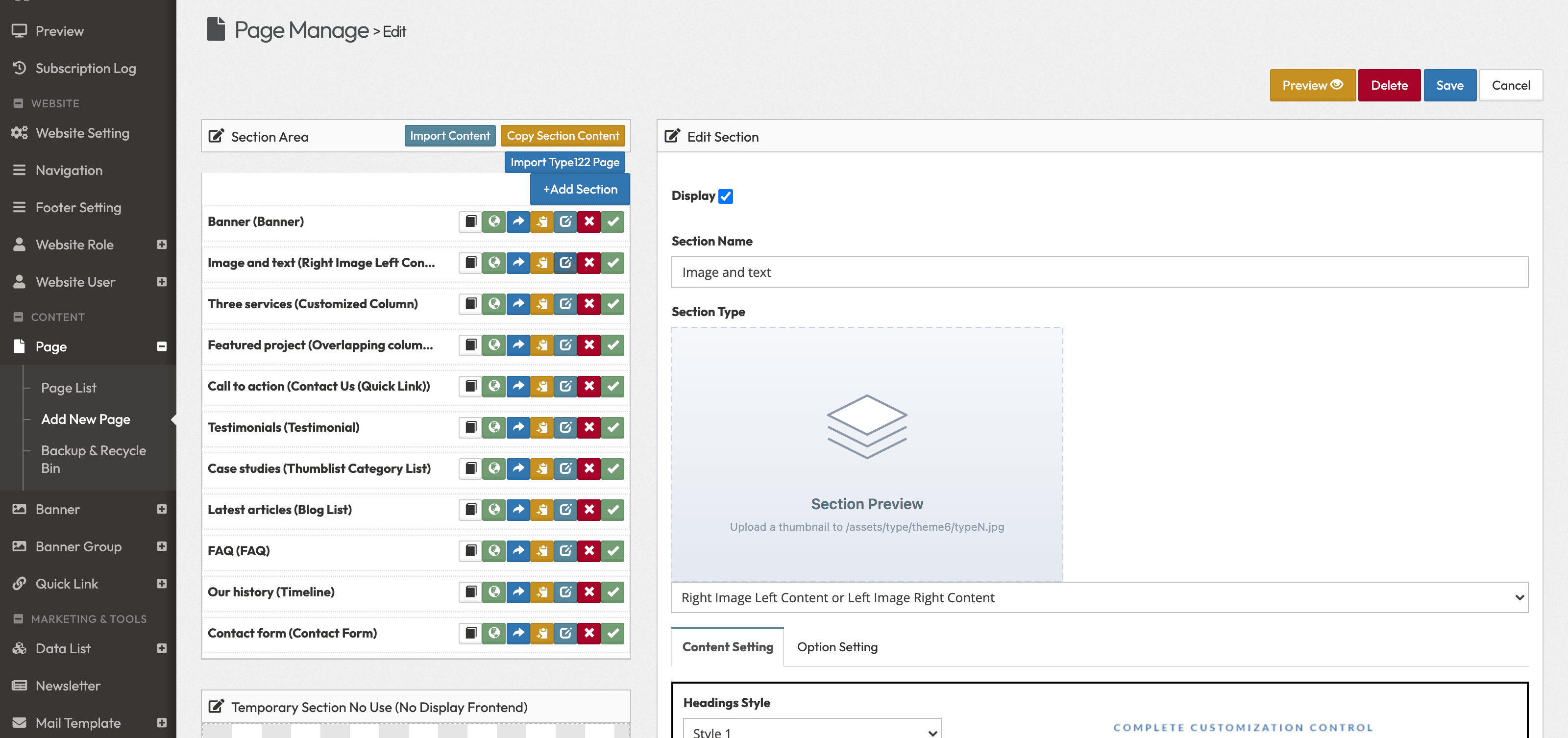Click the Section Preview thumbnail placeholder
Screen dimensions: 1568x738
coord(867,455)
